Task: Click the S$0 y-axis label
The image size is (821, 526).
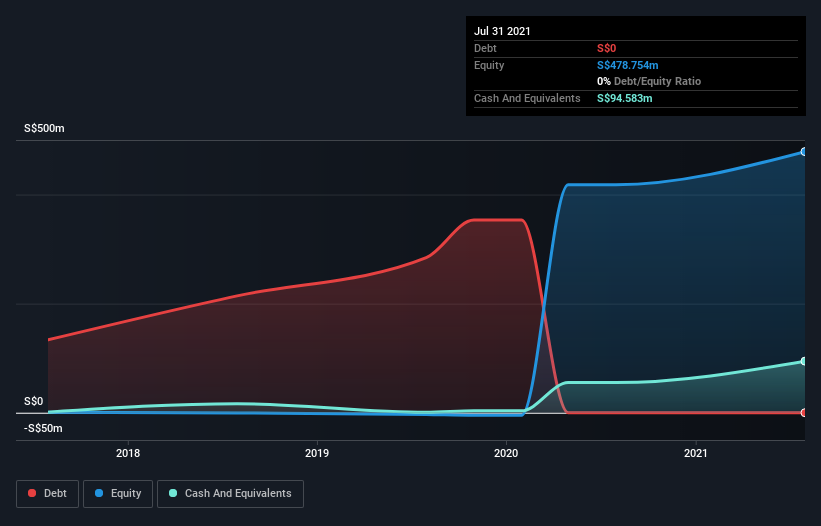Action: [x=34, y=401]
